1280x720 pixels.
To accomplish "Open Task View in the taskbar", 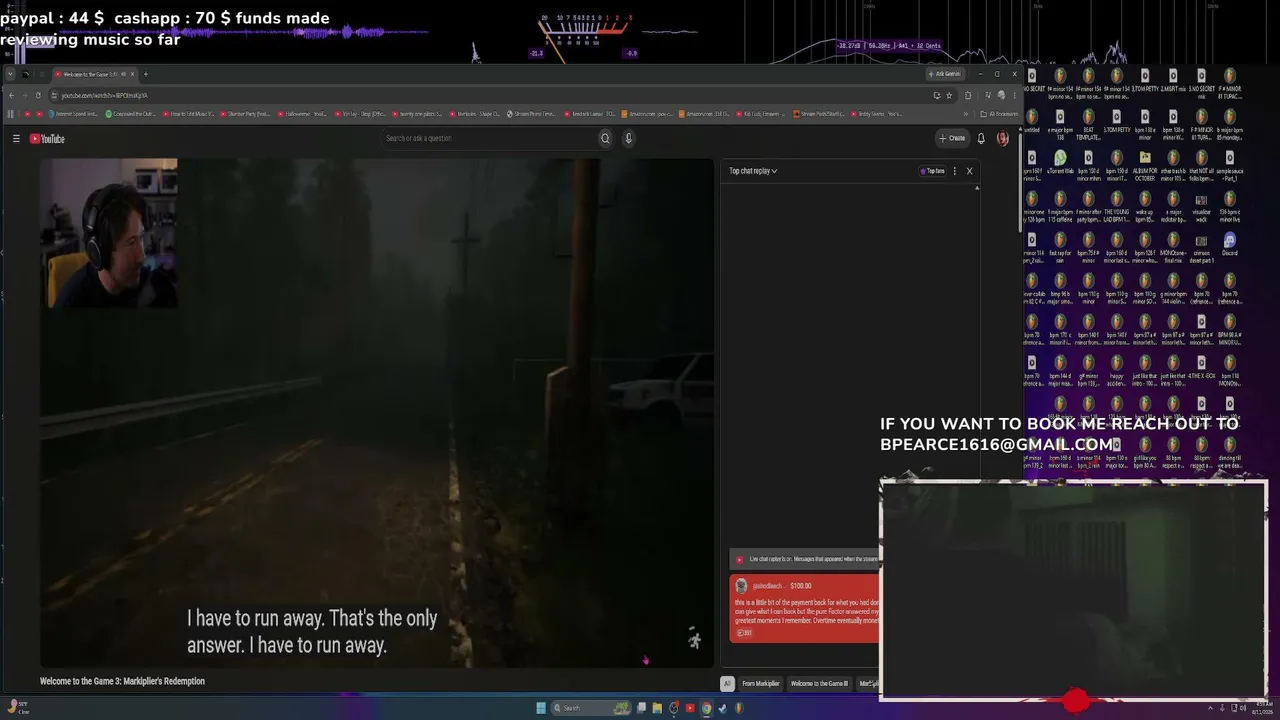I will [x=641, y=708].
